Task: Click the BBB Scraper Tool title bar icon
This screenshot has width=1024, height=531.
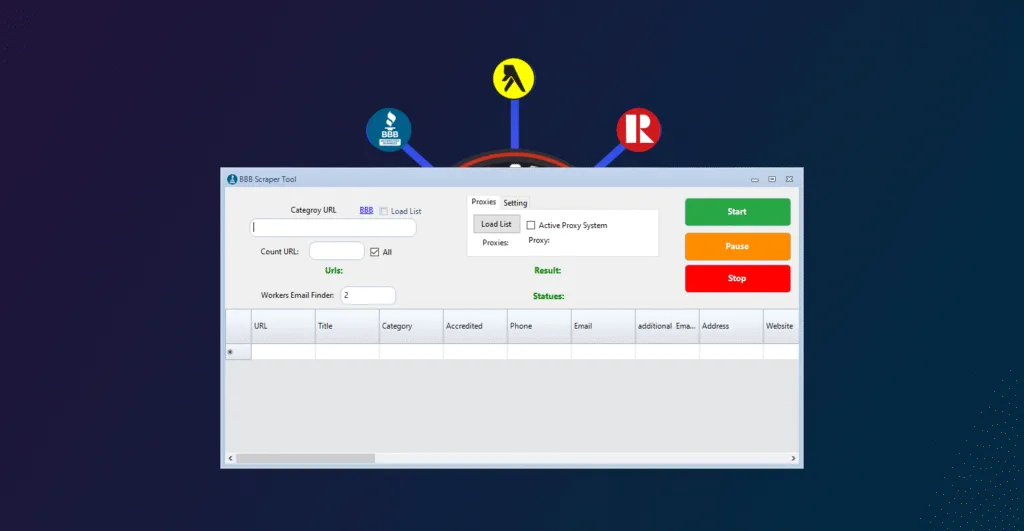Action: coord(232,179)
